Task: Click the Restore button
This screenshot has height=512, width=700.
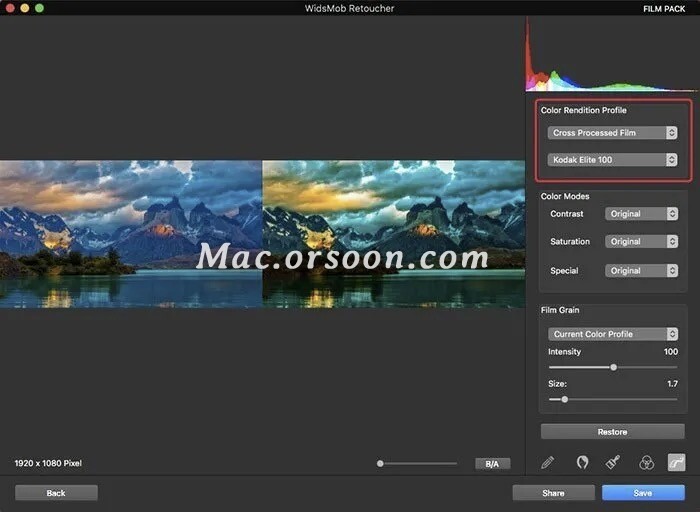Action: click(612, 432)
